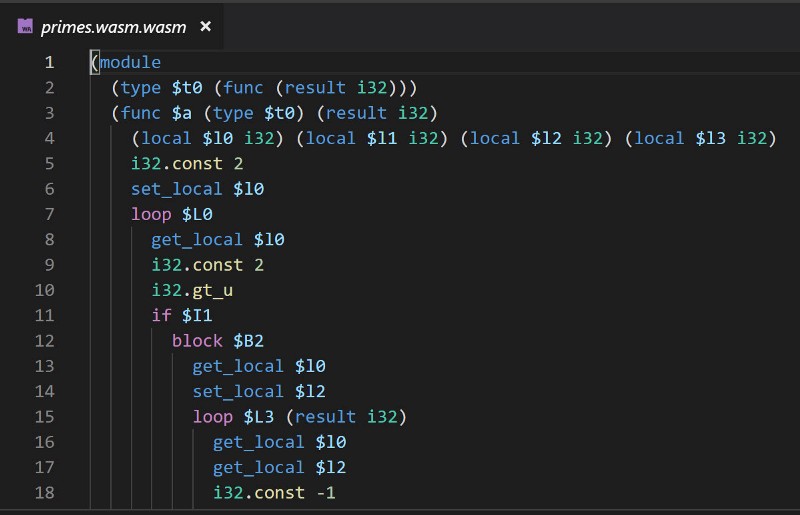
Task: Click 'get_local $l2' on line 17
Action: [x=280, y=467]
